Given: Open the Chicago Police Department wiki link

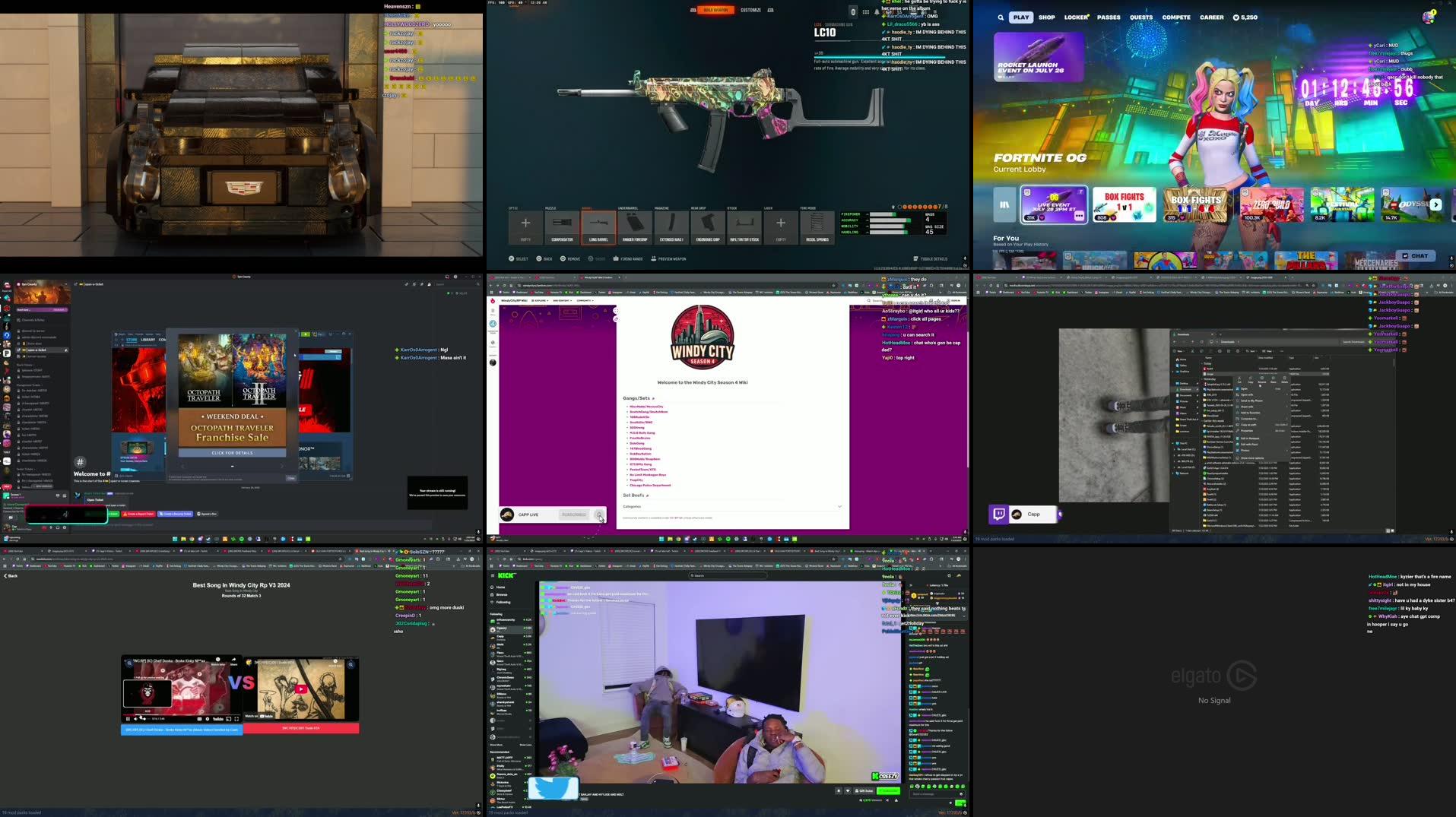Looking at the screenshot, I should pos(650,485).
